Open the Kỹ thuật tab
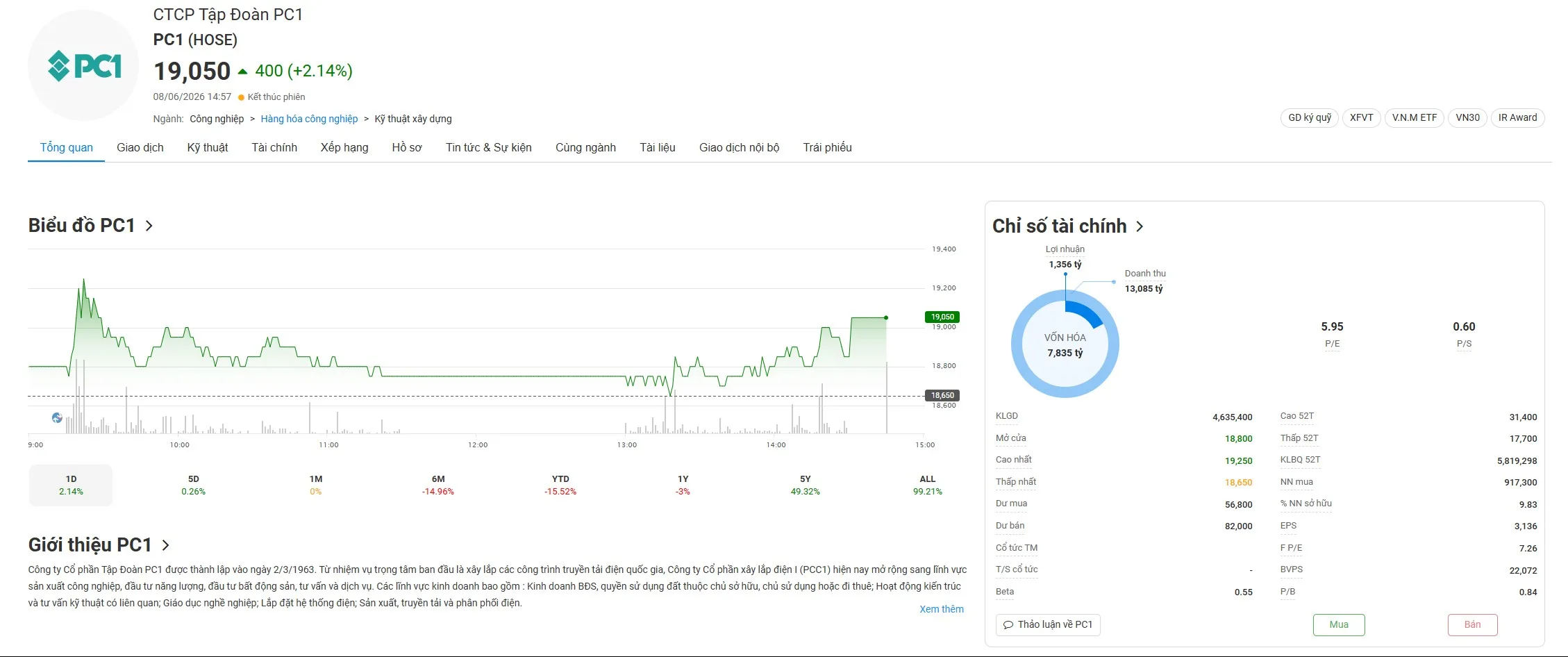Screen dimensions: 1568x657 tap(208, 147)
